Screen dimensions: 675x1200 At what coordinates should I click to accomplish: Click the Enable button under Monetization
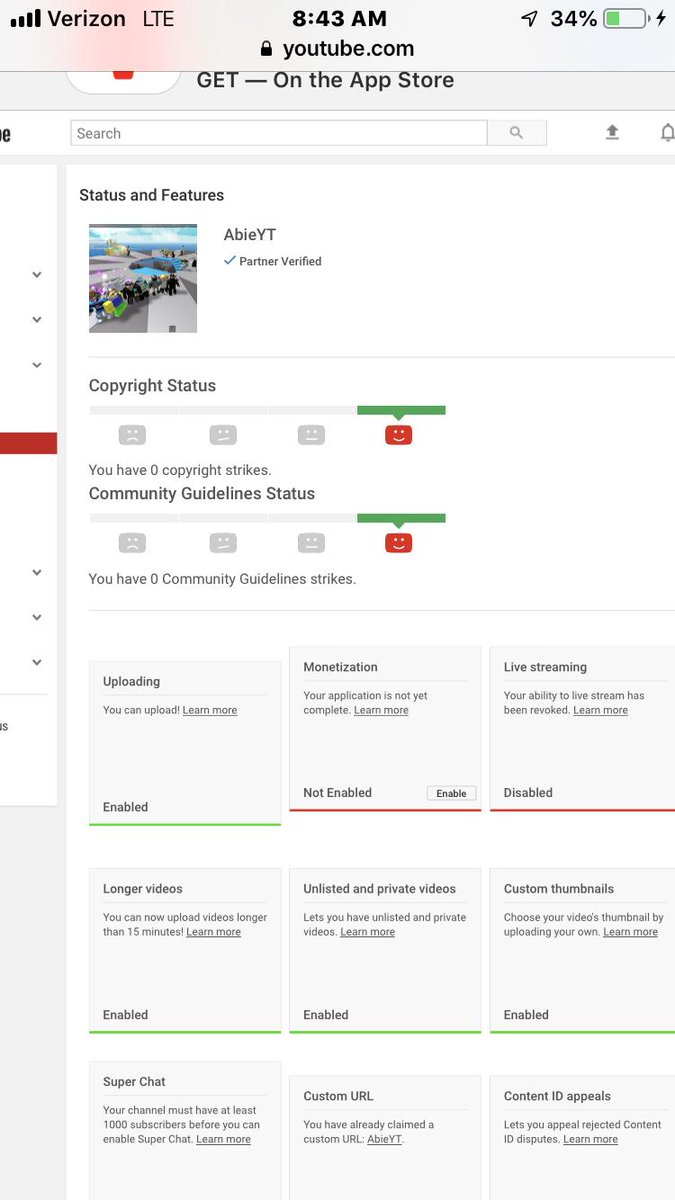[x=451, y=793]
